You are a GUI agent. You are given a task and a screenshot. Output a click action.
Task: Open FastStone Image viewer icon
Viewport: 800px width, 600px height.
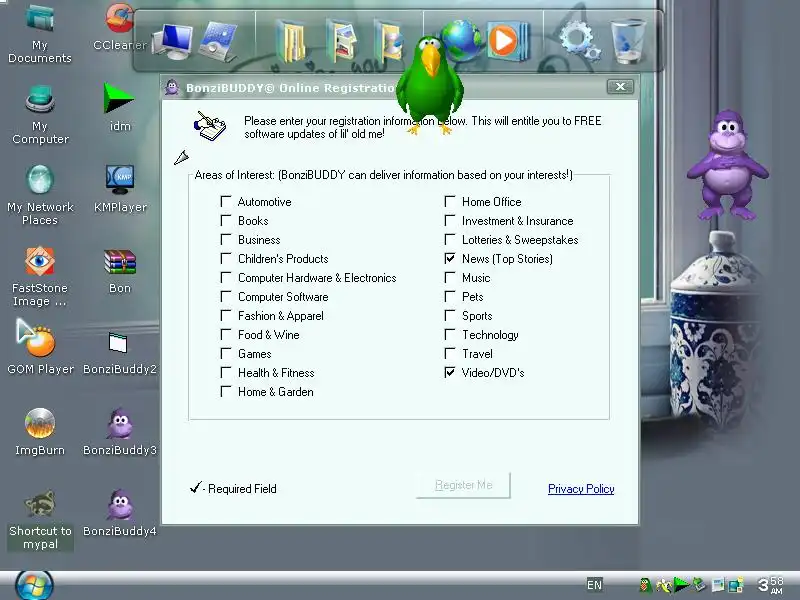point(40,277)
